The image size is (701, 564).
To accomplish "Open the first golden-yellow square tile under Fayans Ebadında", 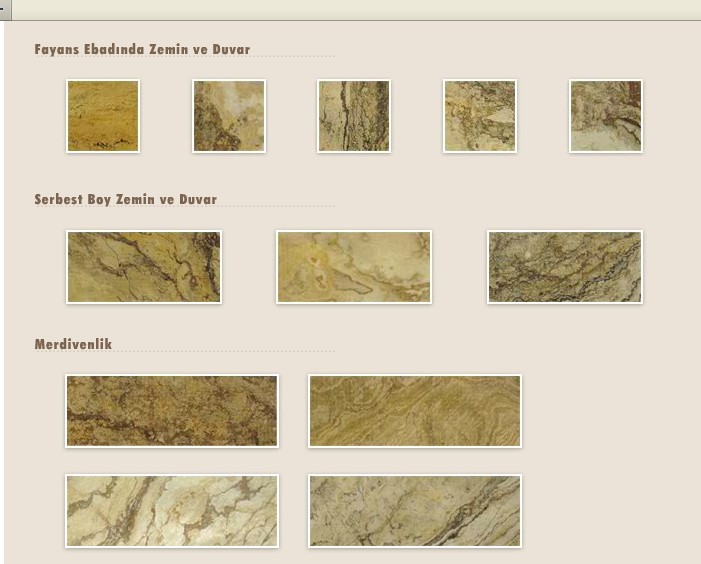I will (x=103, y=116).
